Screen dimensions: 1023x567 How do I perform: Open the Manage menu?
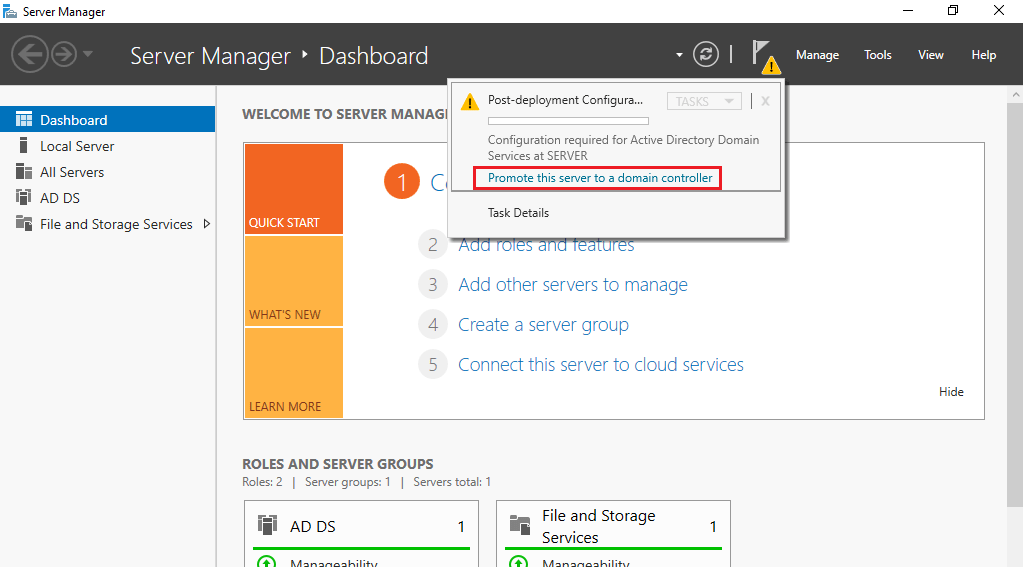817,55
